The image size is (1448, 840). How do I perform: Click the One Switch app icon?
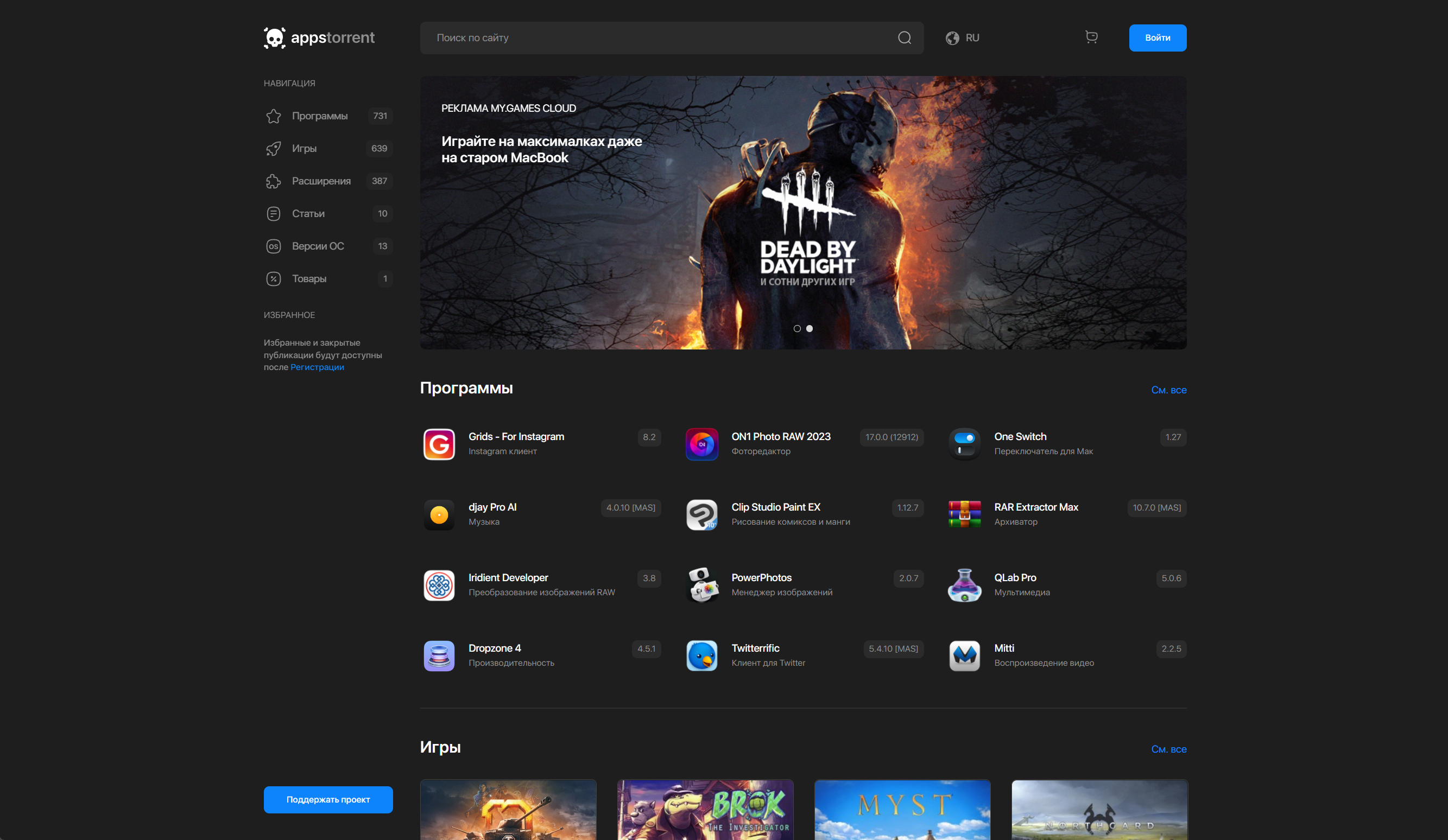click(964, 444)
